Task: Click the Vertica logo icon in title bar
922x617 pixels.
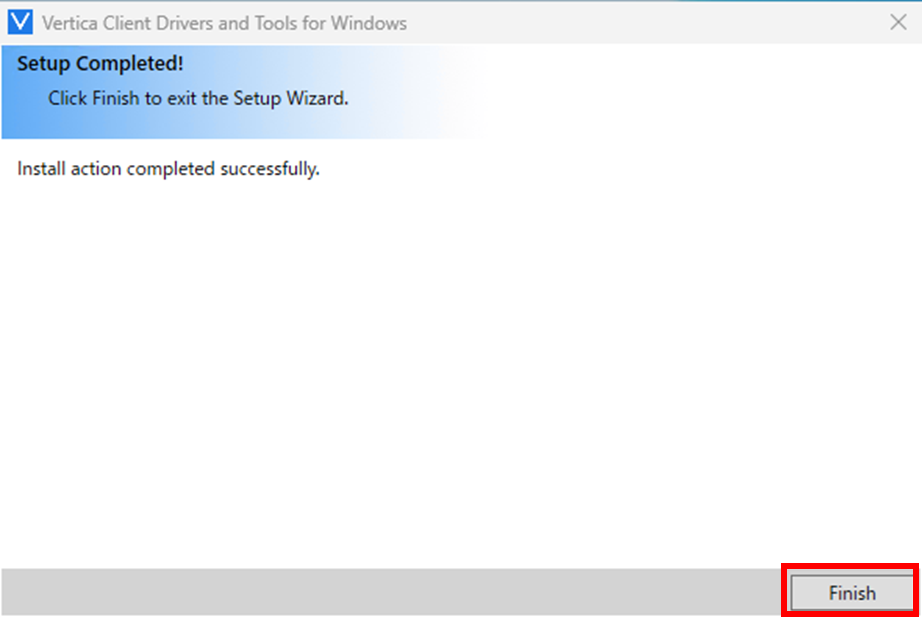Action: coord(20,22)
